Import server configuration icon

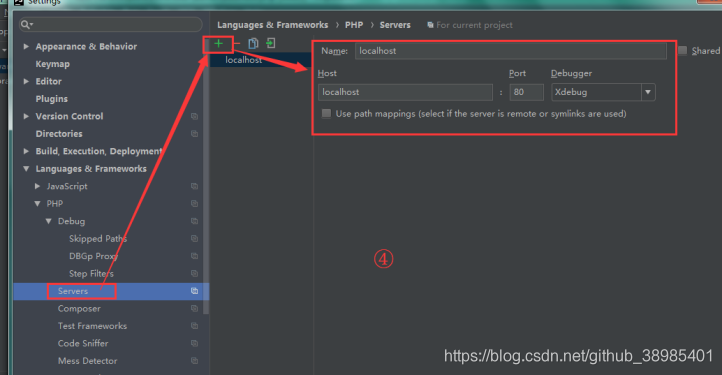271,43
